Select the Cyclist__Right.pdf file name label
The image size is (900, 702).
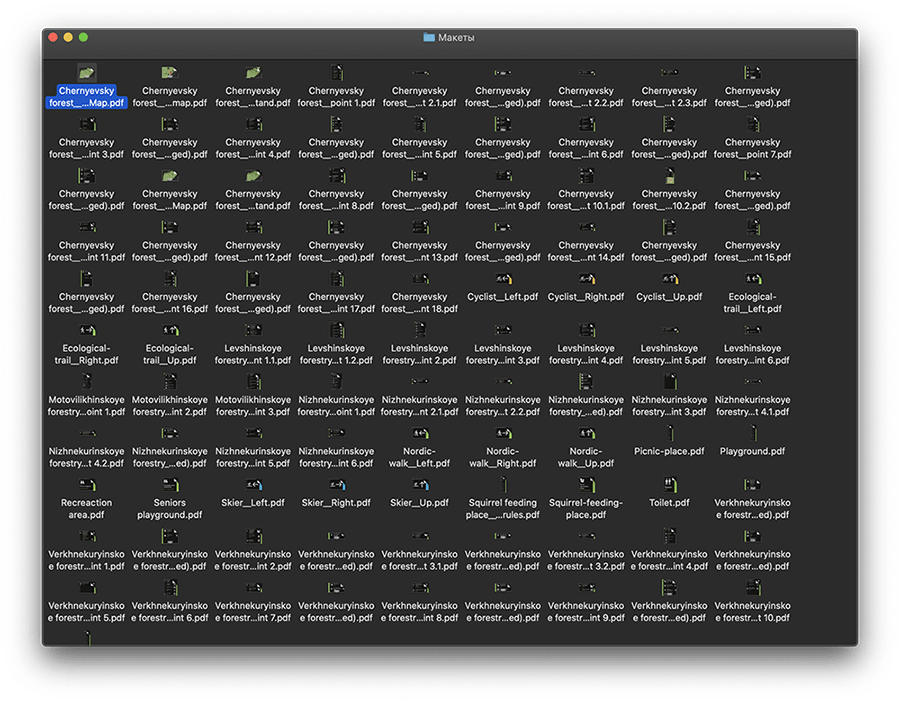tap(586, 297)
